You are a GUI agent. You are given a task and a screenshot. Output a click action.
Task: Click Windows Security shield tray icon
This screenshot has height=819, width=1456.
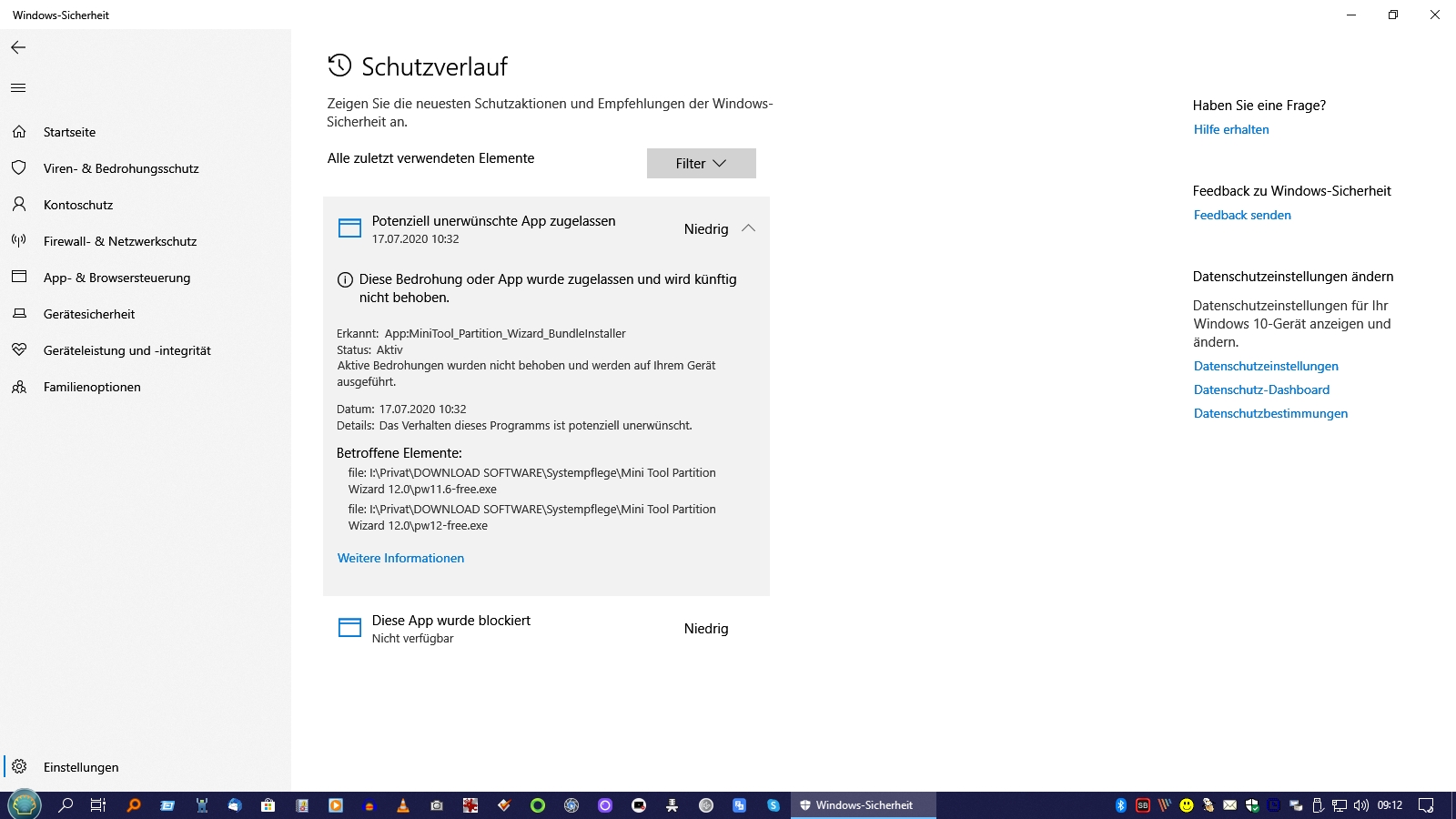click(x=1252, y=805)
